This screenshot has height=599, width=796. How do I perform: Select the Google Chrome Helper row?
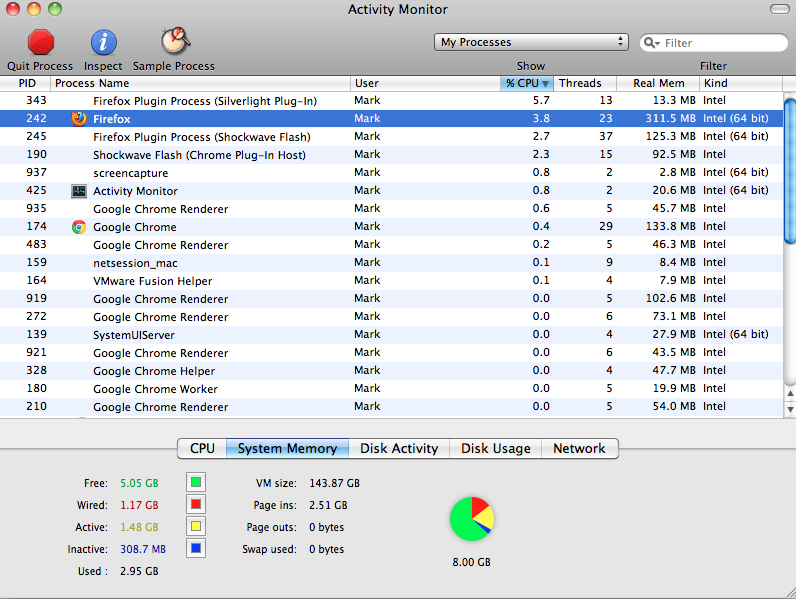coord(391,371)
